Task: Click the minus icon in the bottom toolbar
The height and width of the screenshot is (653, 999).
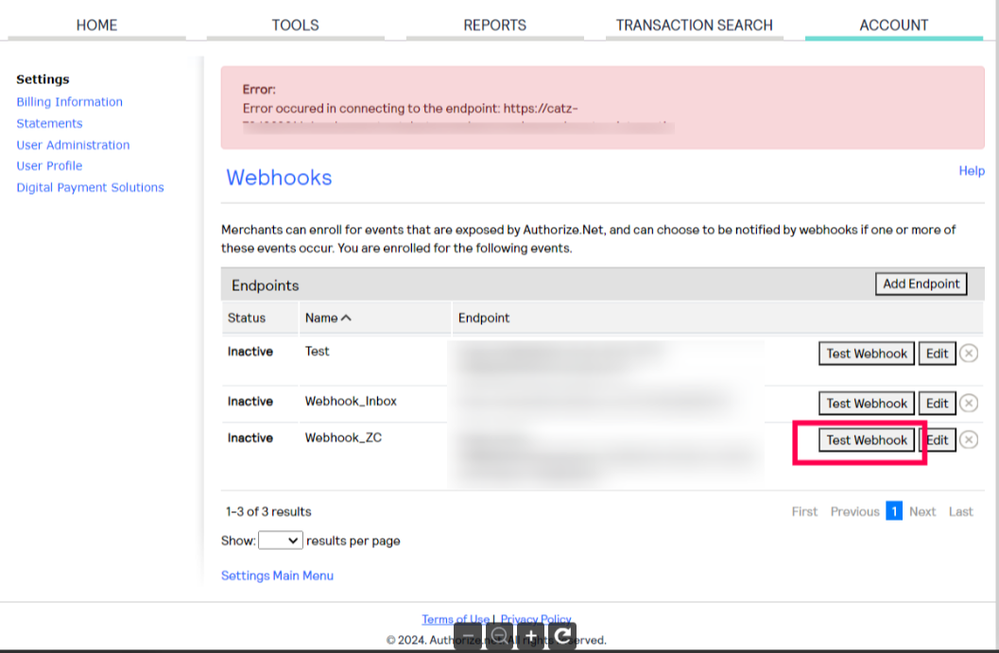Action: pyautogui.click(x=466, y=637)
